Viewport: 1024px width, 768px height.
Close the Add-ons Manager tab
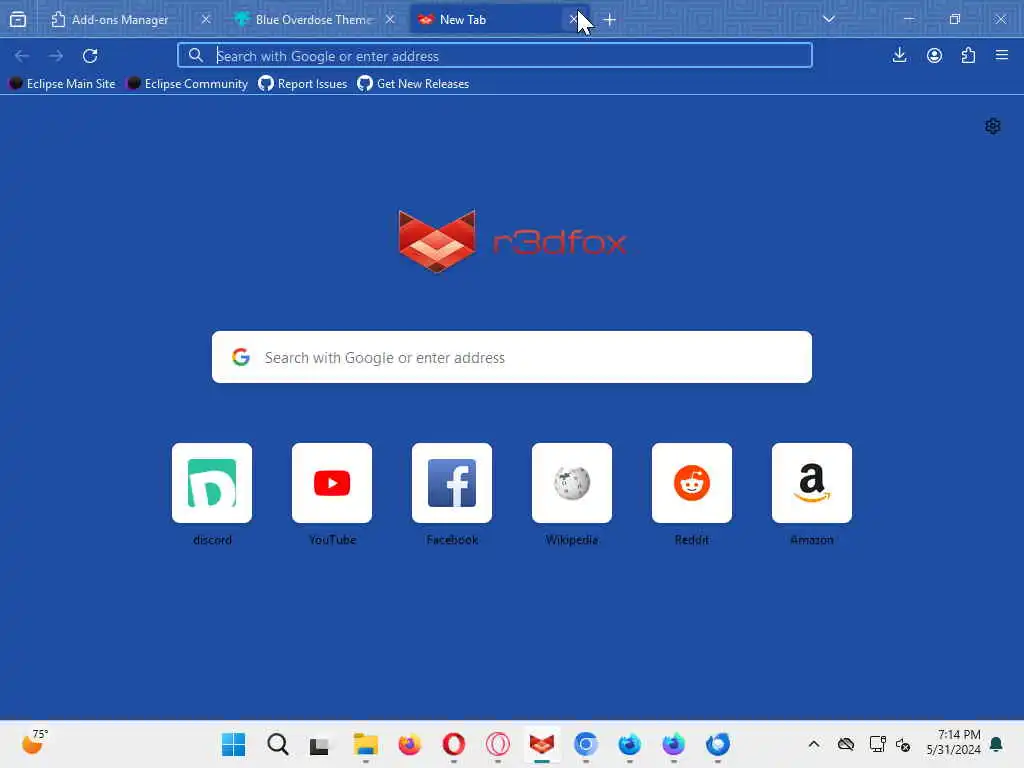(x=206, y=20)
